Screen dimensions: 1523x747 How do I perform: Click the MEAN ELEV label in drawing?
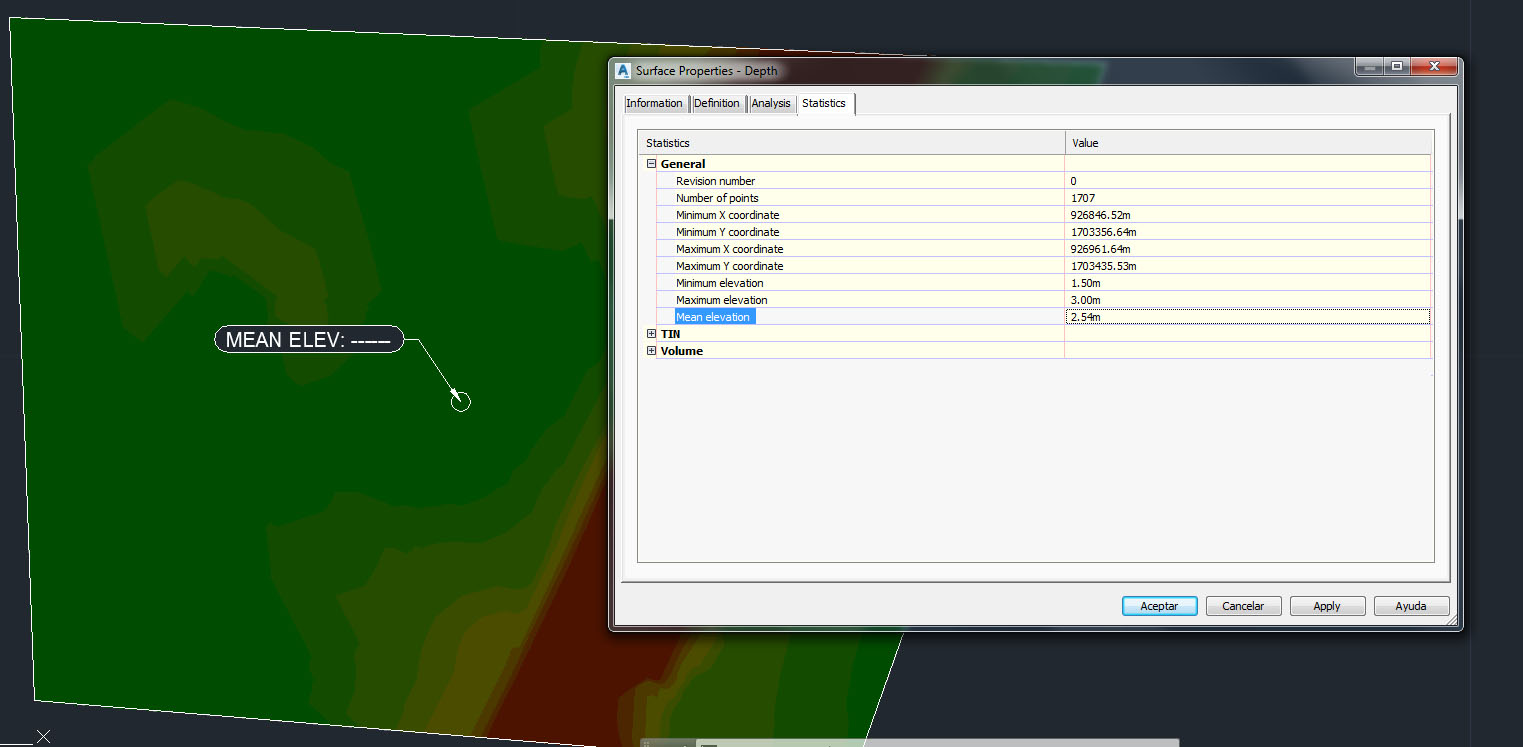tap(309, 340)
